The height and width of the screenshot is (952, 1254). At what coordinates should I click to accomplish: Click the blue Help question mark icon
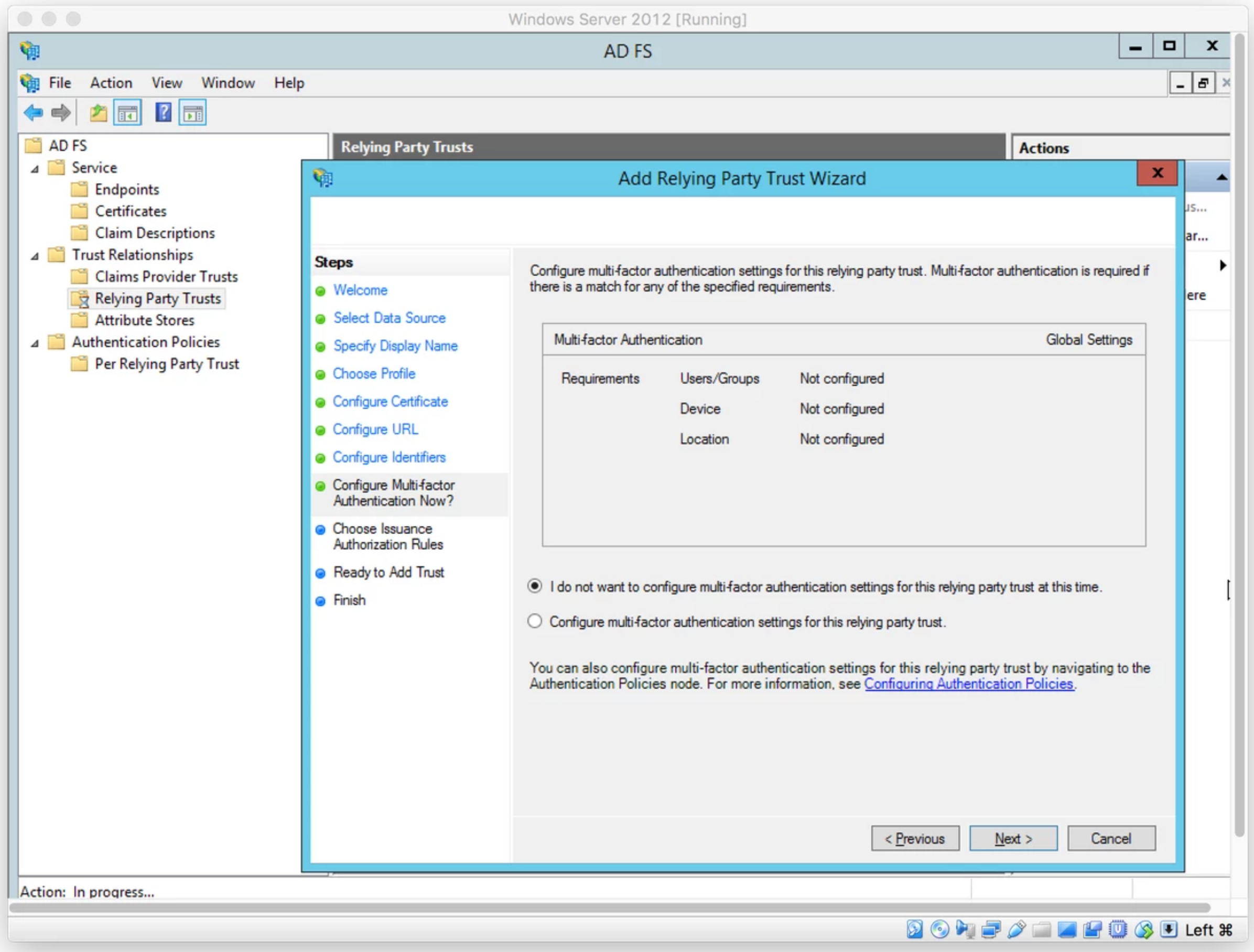pos(163,113)
